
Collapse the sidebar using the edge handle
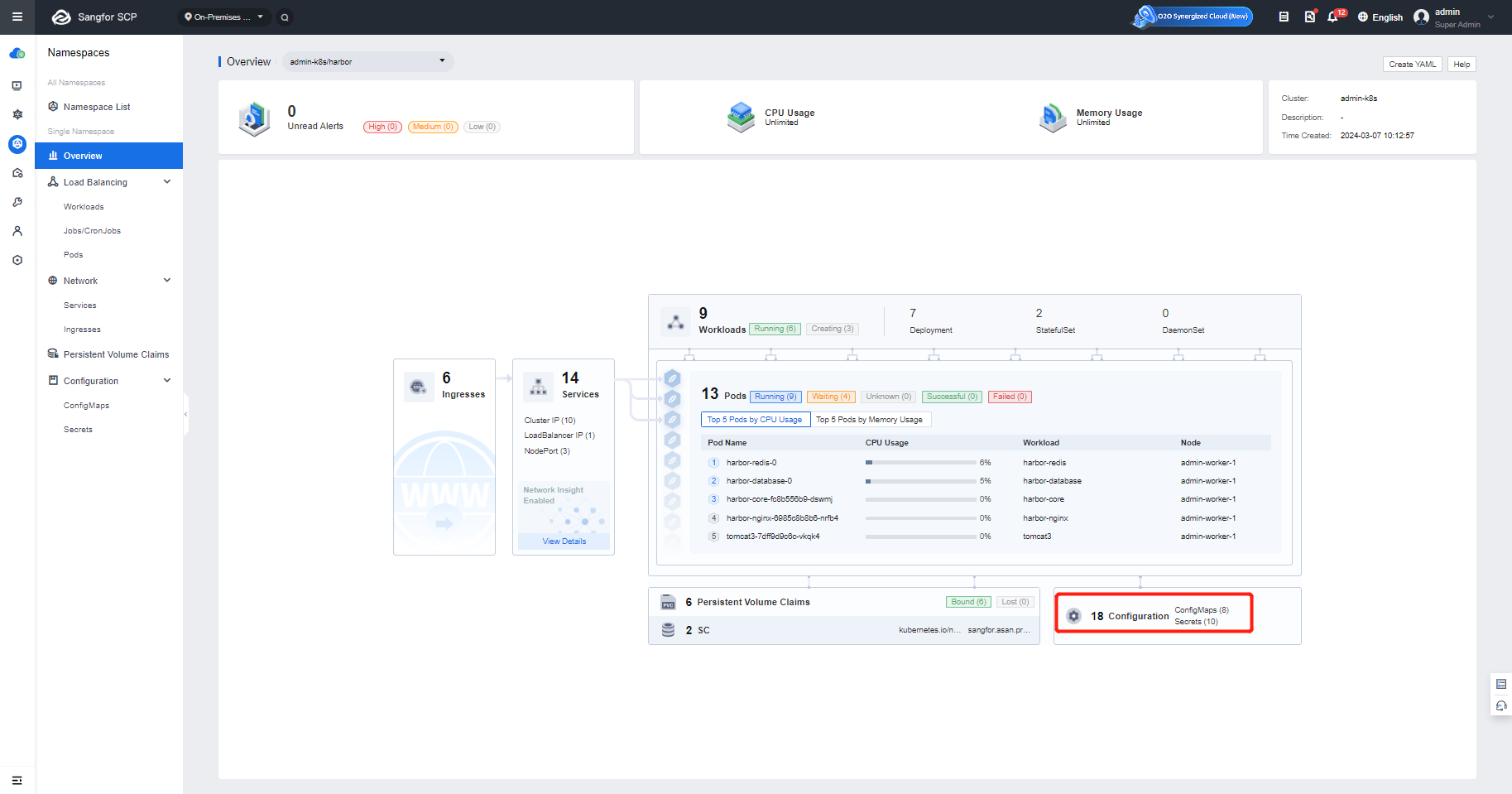[x=186, y=413]
